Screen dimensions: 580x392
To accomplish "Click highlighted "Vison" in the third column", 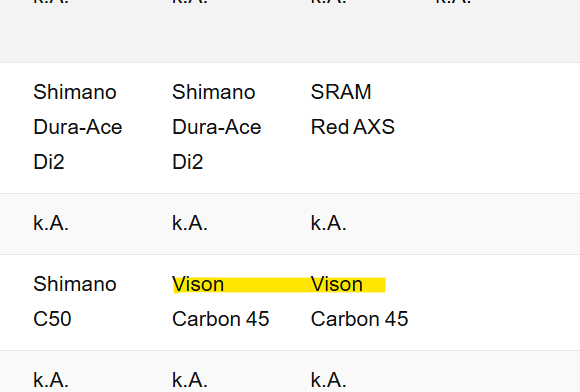I will tap(337, 284).
